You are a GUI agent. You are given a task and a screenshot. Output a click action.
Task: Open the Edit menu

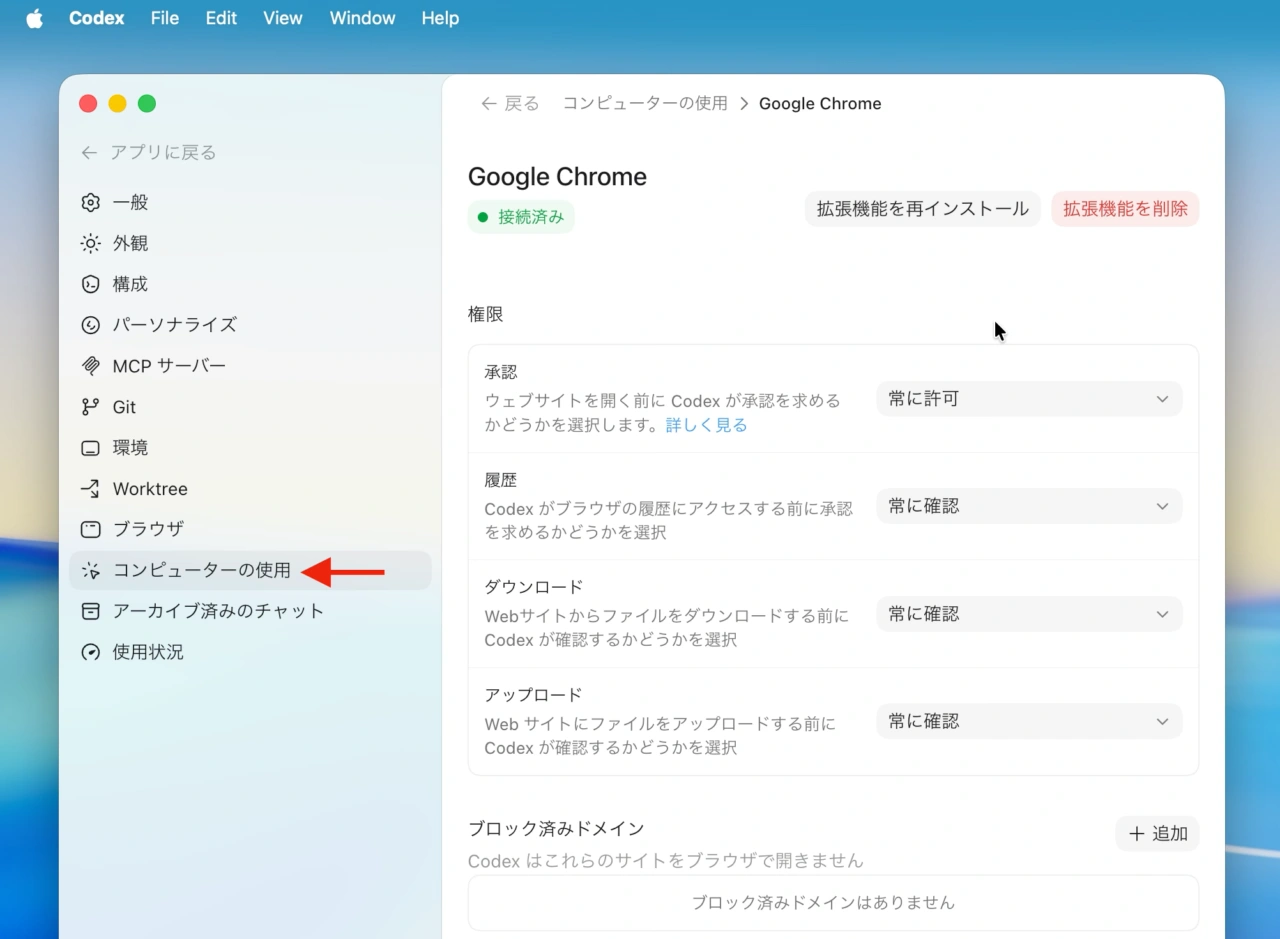(x=221, y=18)
